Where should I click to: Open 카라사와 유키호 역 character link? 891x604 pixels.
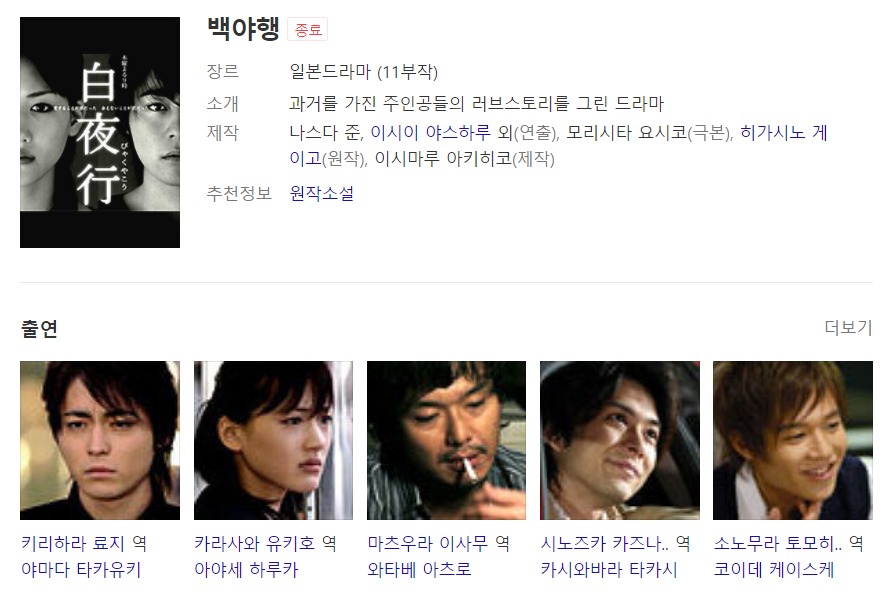pos(265,543)
